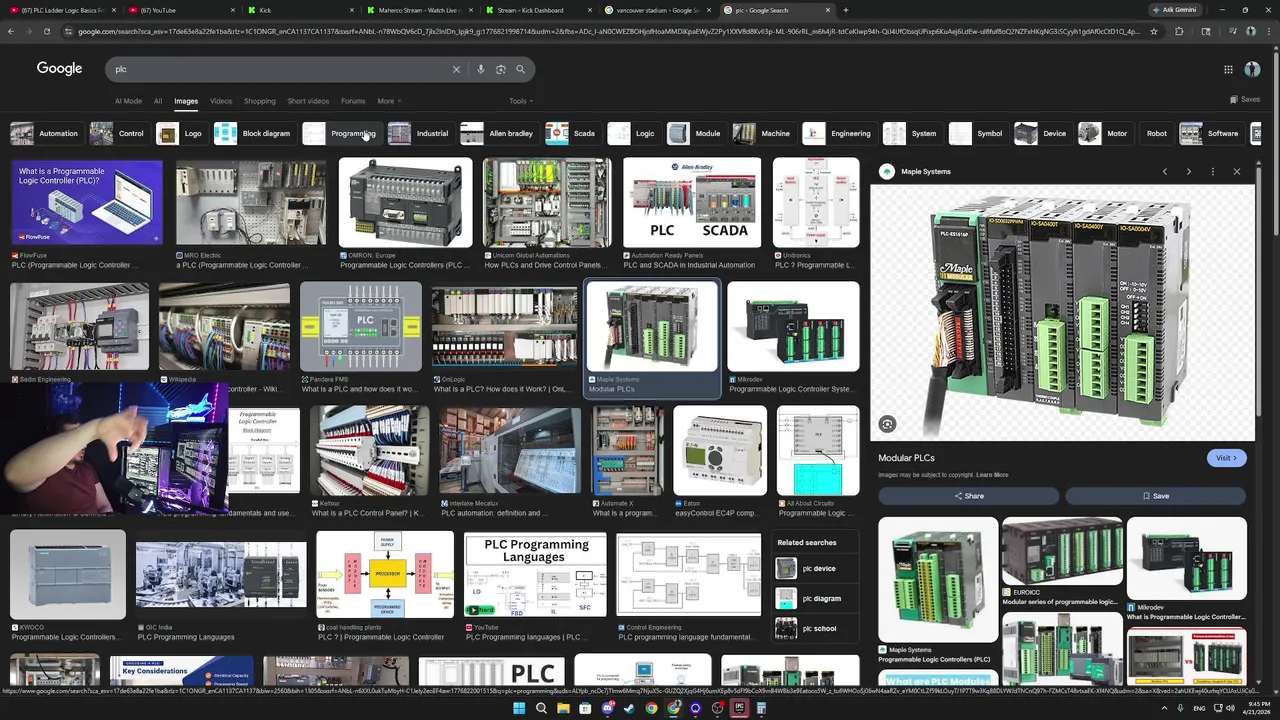
Task: Open the OMRON Programmable Logic Controllers thumbnail
Action: (x=405, y=203)
